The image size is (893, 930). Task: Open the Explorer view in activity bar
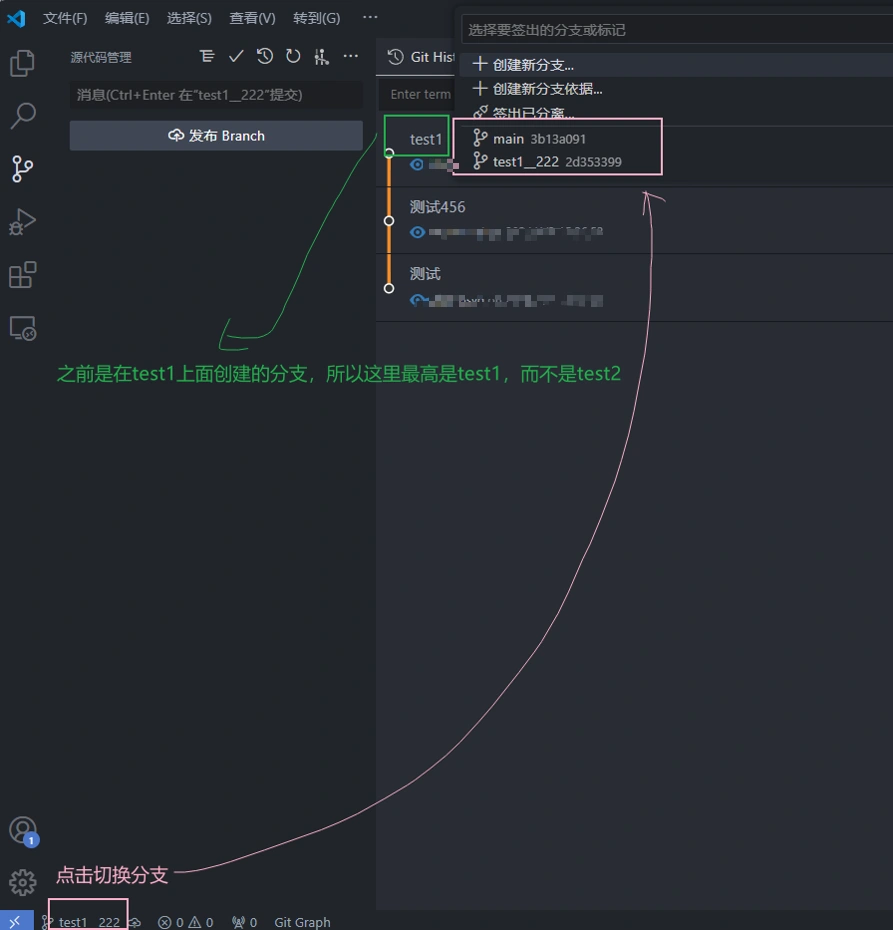click(x=23, y=63)
